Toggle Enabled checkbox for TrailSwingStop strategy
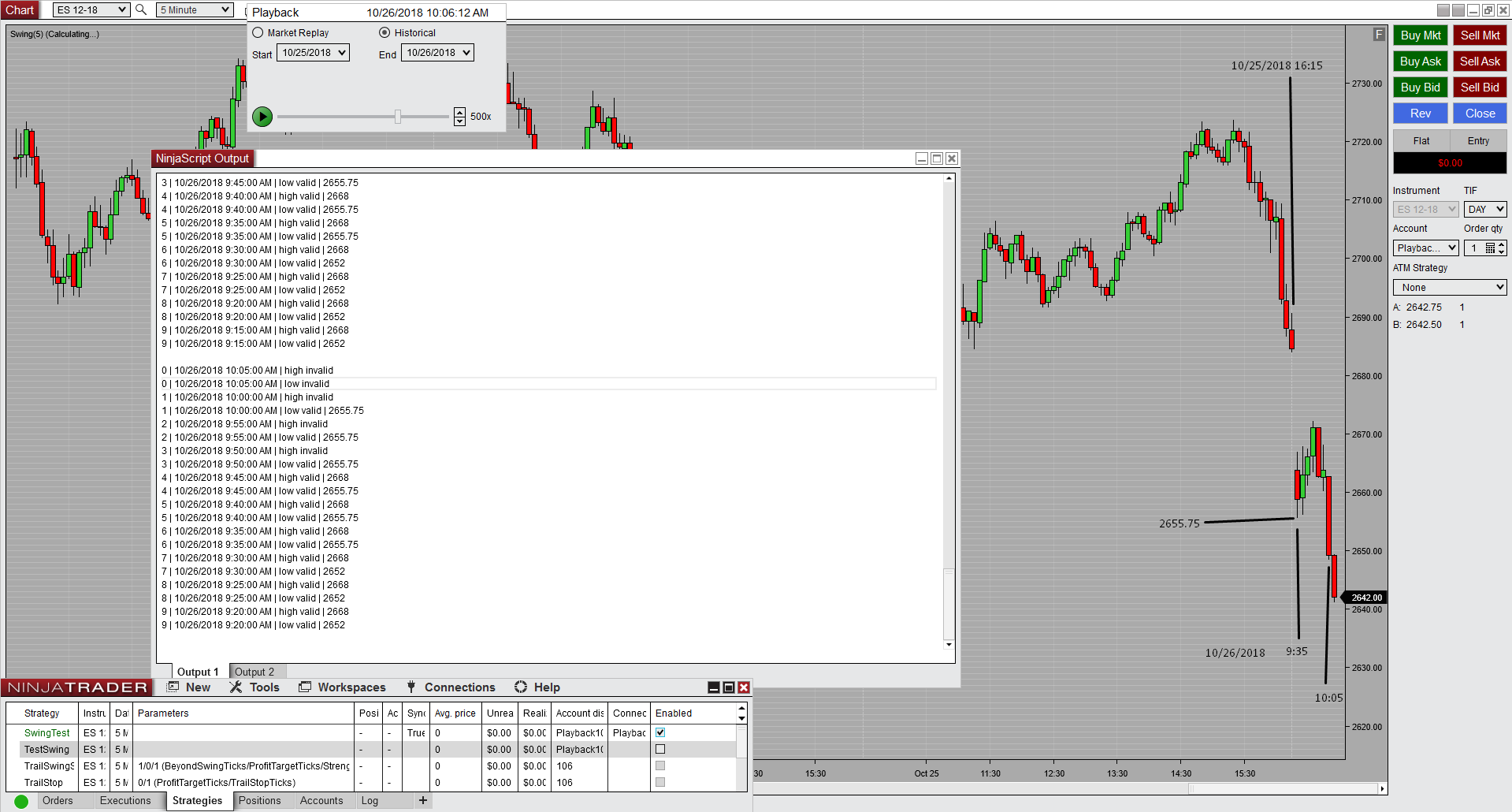1512x812 pixels. (x=660, y=765)
